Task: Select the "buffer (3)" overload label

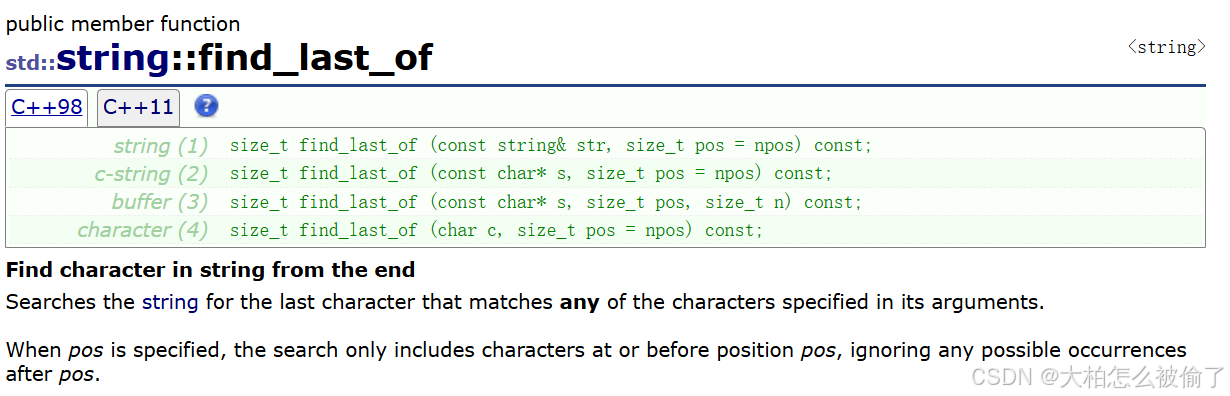Action: [160, 201]
